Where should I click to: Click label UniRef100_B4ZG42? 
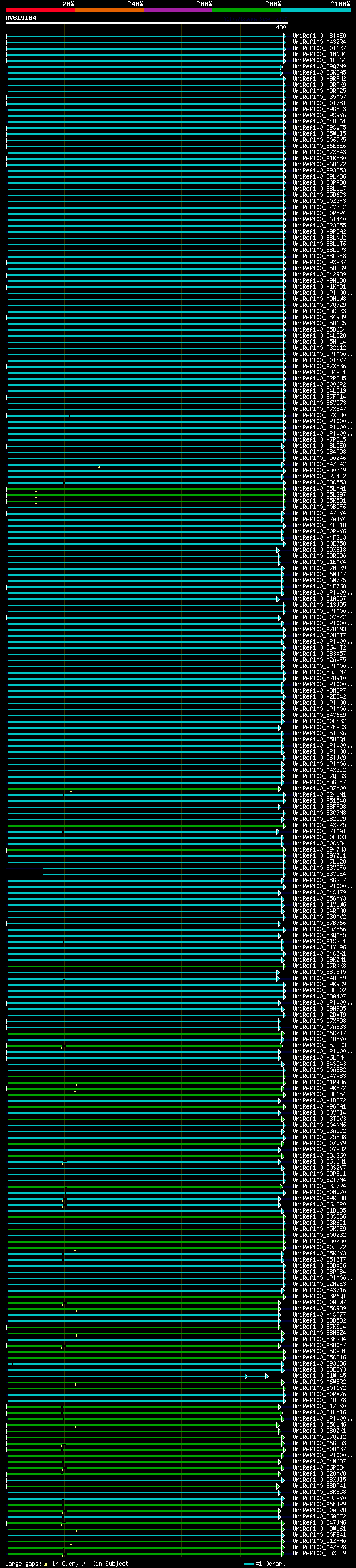coord(319,464)
